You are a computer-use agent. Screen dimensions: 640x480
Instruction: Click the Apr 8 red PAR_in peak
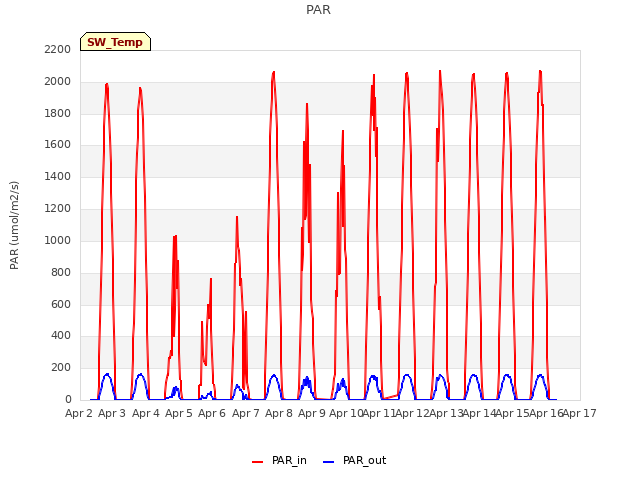tap(273, 73)
